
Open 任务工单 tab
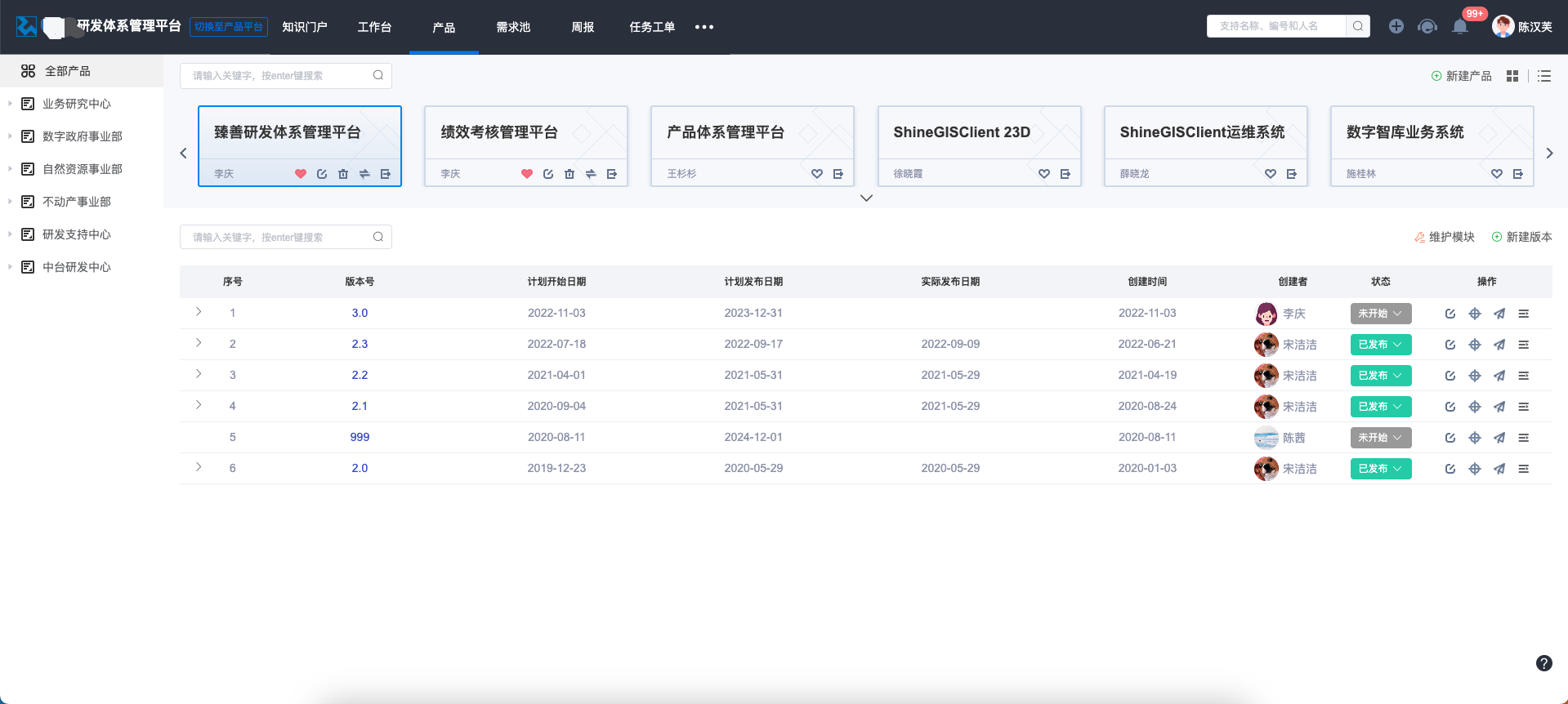[652, 27]
